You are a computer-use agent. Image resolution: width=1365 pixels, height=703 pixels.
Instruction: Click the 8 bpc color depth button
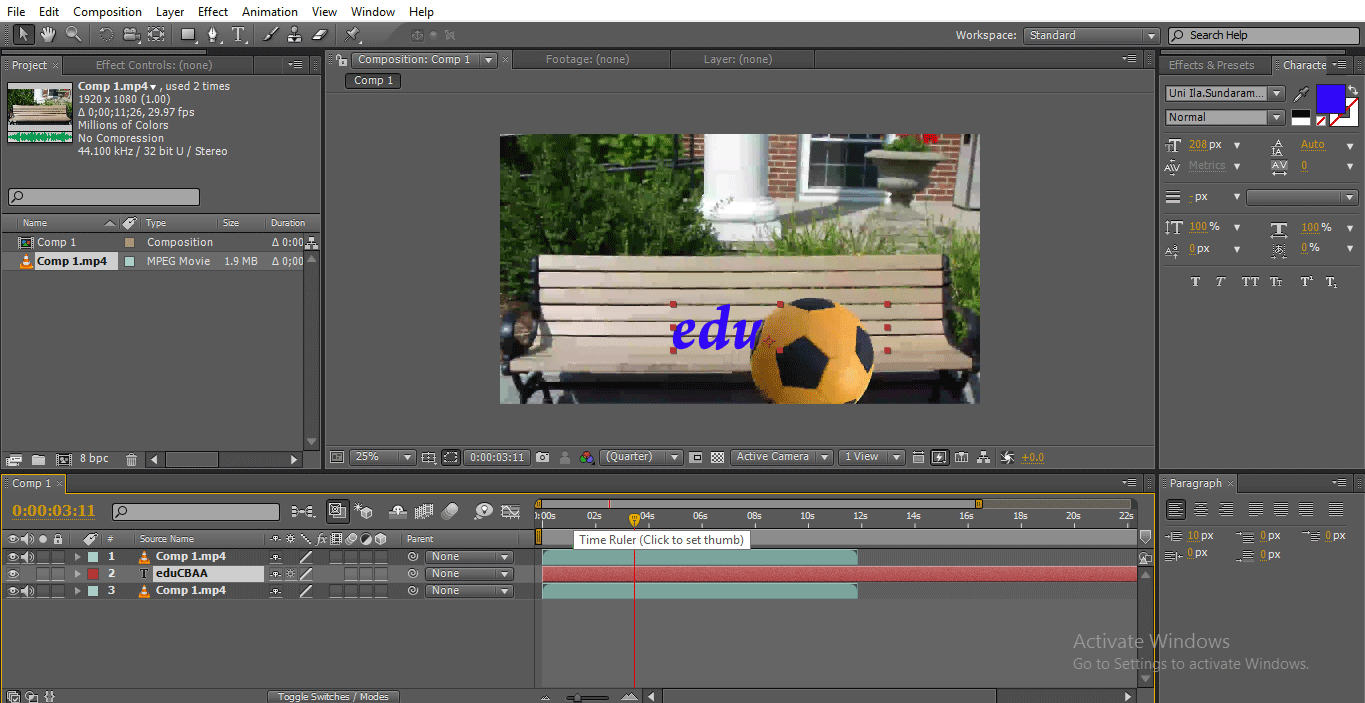tap(95, 459)
